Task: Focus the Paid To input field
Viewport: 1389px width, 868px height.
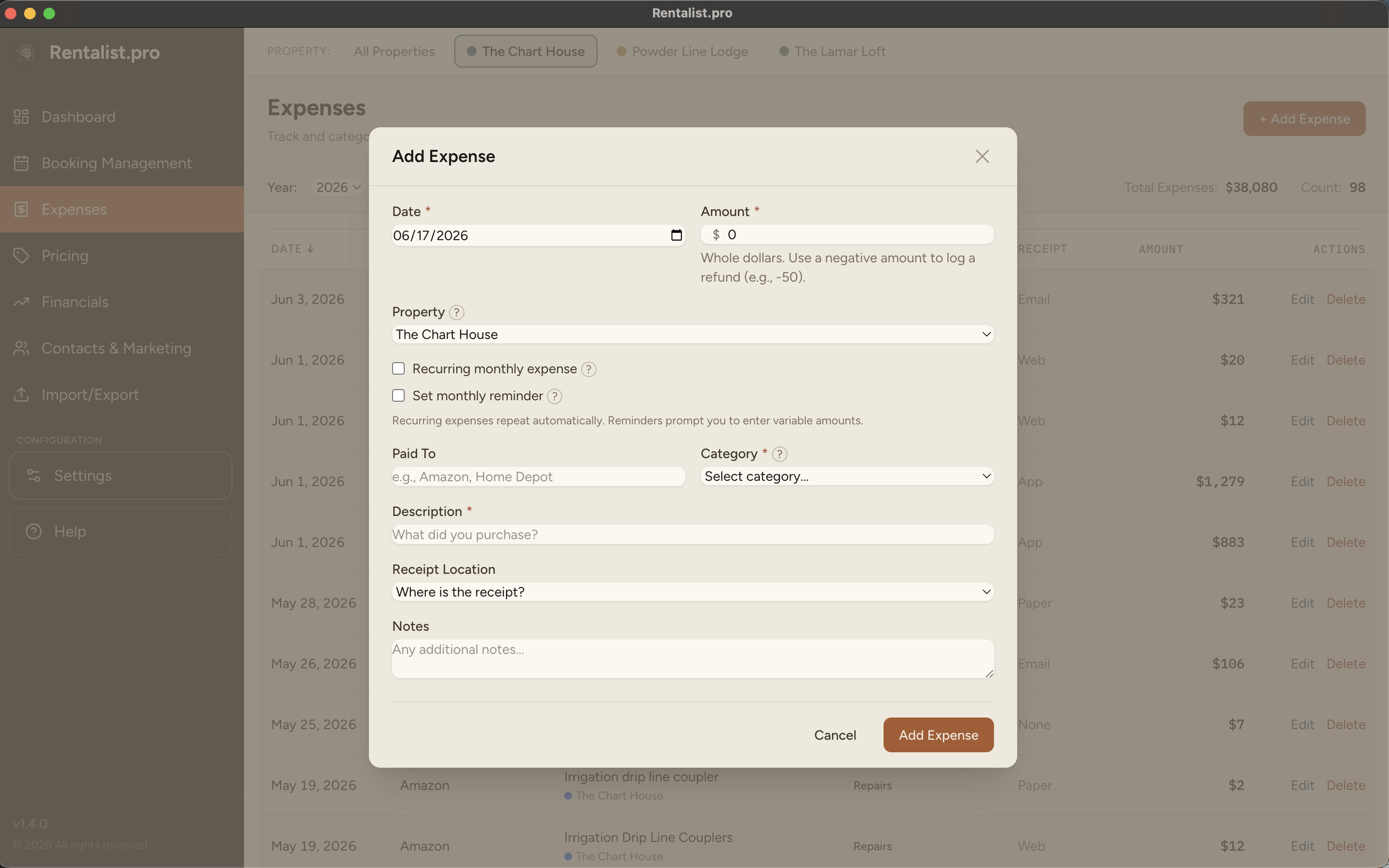Action: tap(538, 476)
